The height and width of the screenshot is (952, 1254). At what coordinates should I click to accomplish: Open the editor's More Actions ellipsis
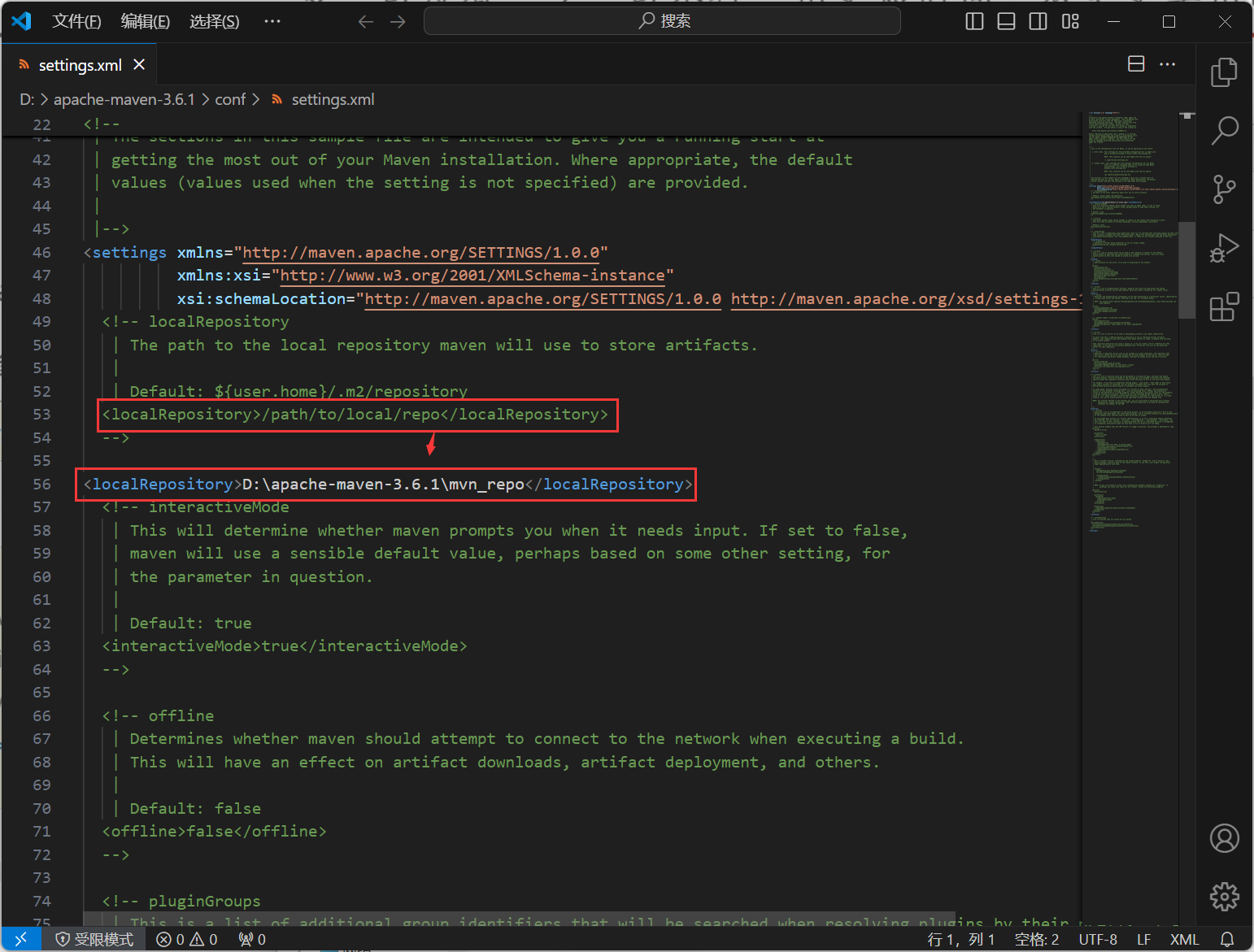(1168, 64)
